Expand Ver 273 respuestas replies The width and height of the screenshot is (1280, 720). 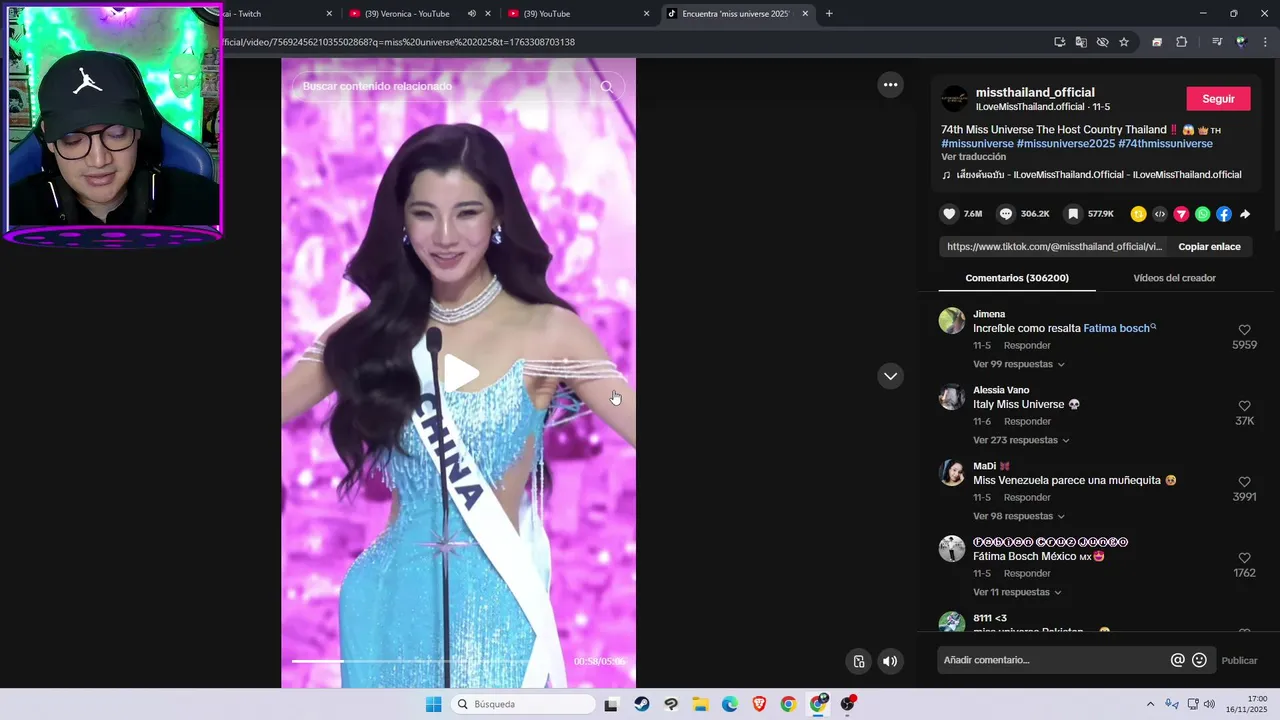[1021, 440]
